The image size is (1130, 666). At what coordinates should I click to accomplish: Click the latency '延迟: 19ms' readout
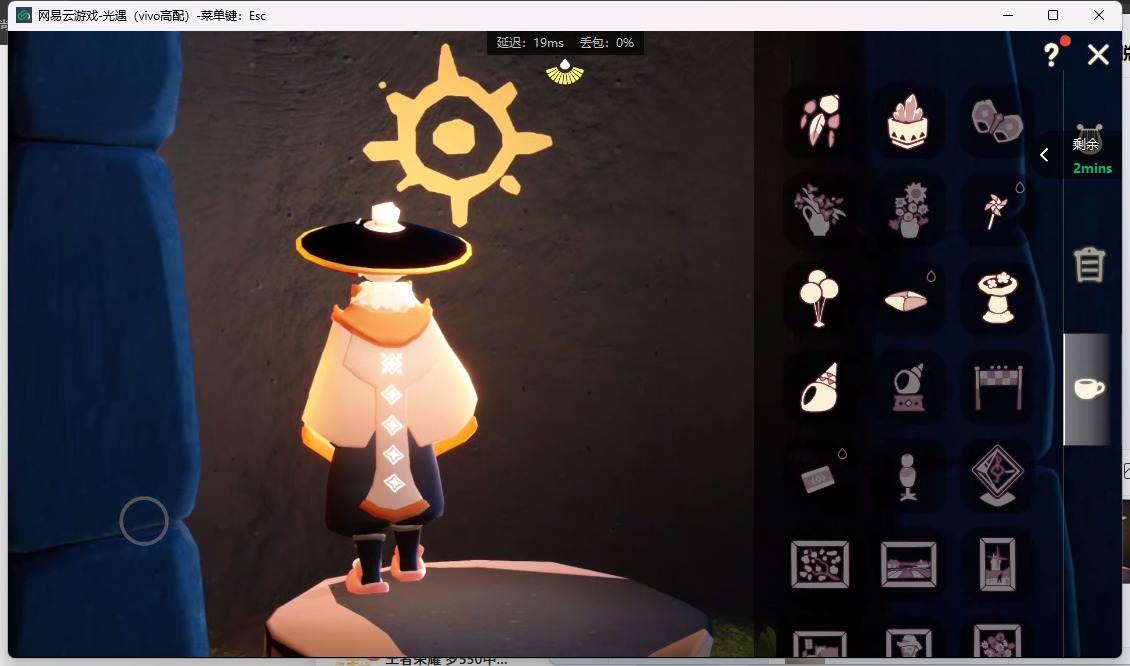530,43
